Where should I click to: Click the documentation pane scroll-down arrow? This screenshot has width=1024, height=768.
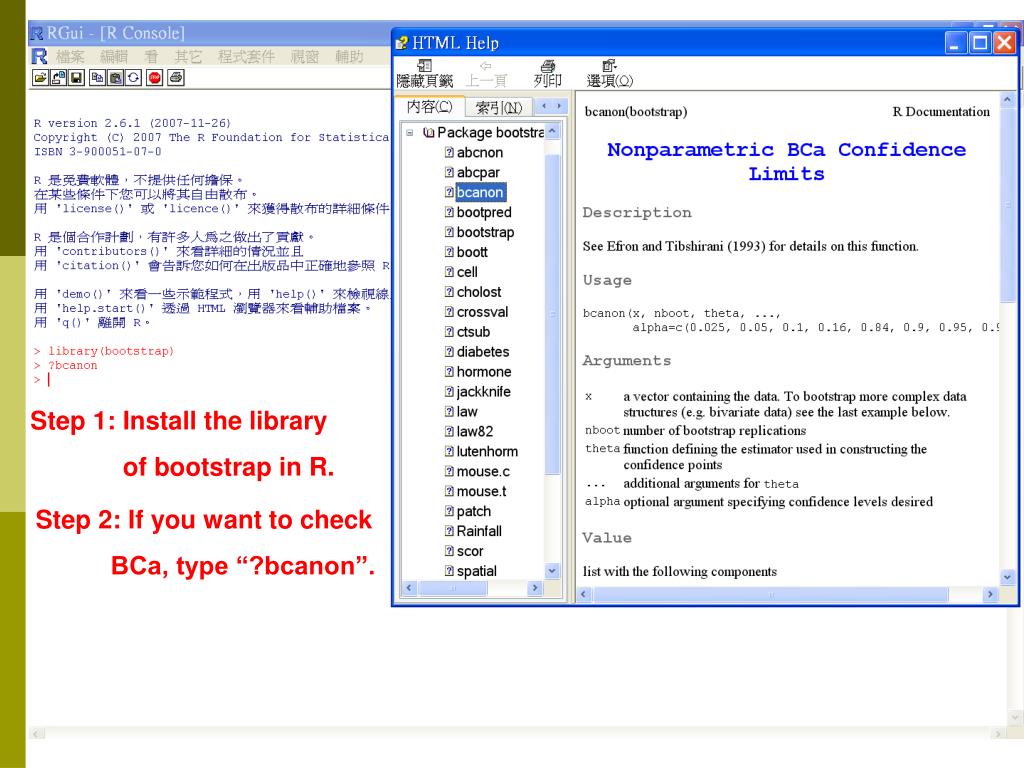pyautogui.click(x=1007, y=577)
